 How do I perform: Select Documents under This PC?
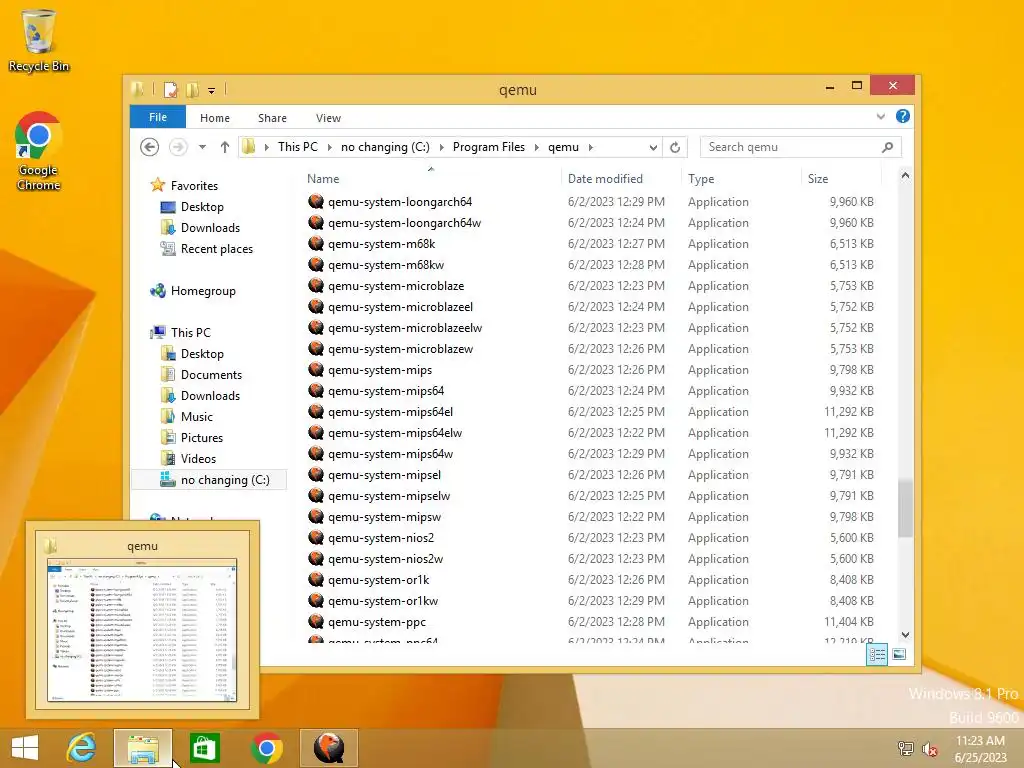(211, 375)
